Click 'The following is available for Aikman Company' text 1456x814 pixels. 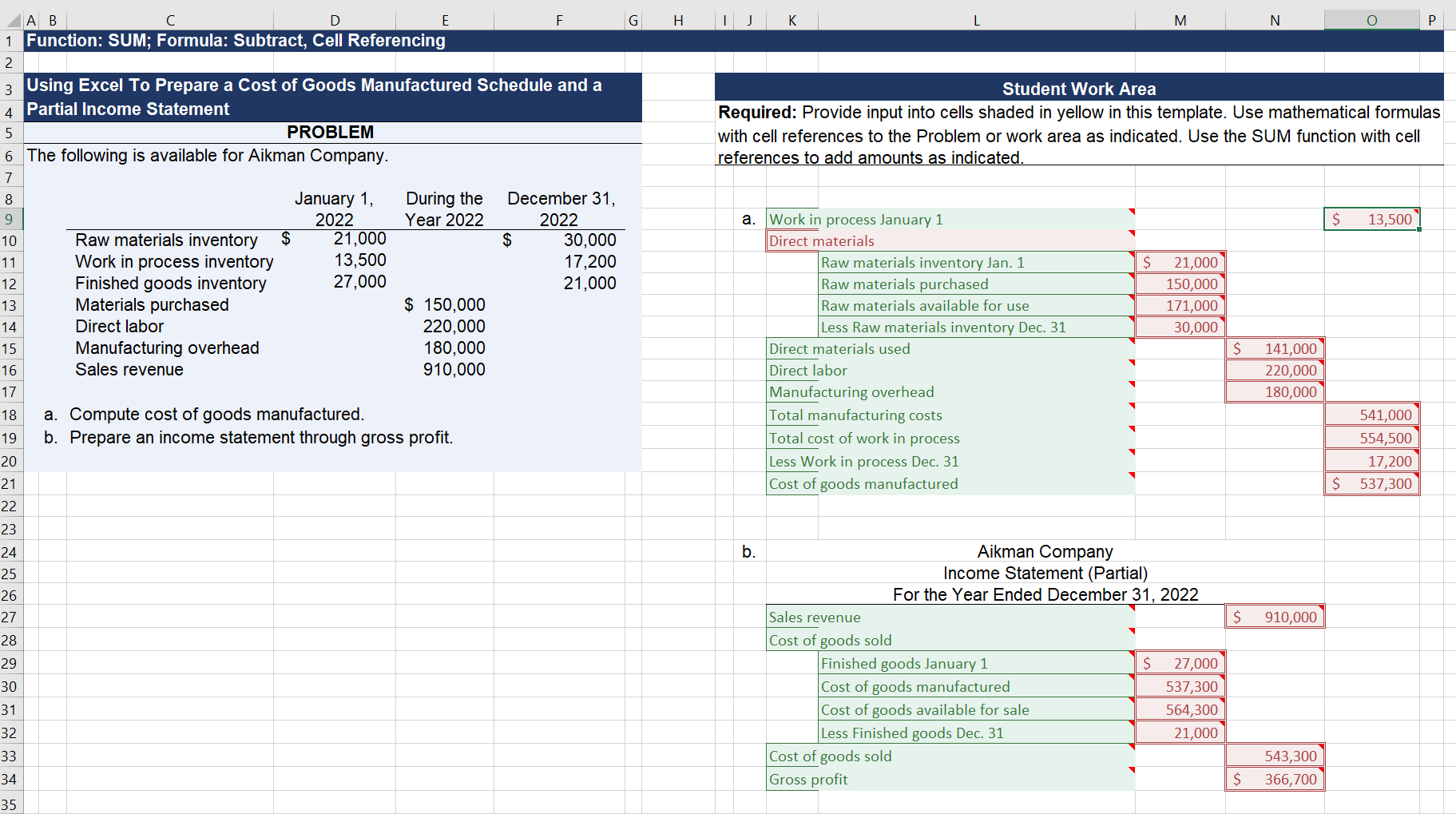[x=208, y=155]
